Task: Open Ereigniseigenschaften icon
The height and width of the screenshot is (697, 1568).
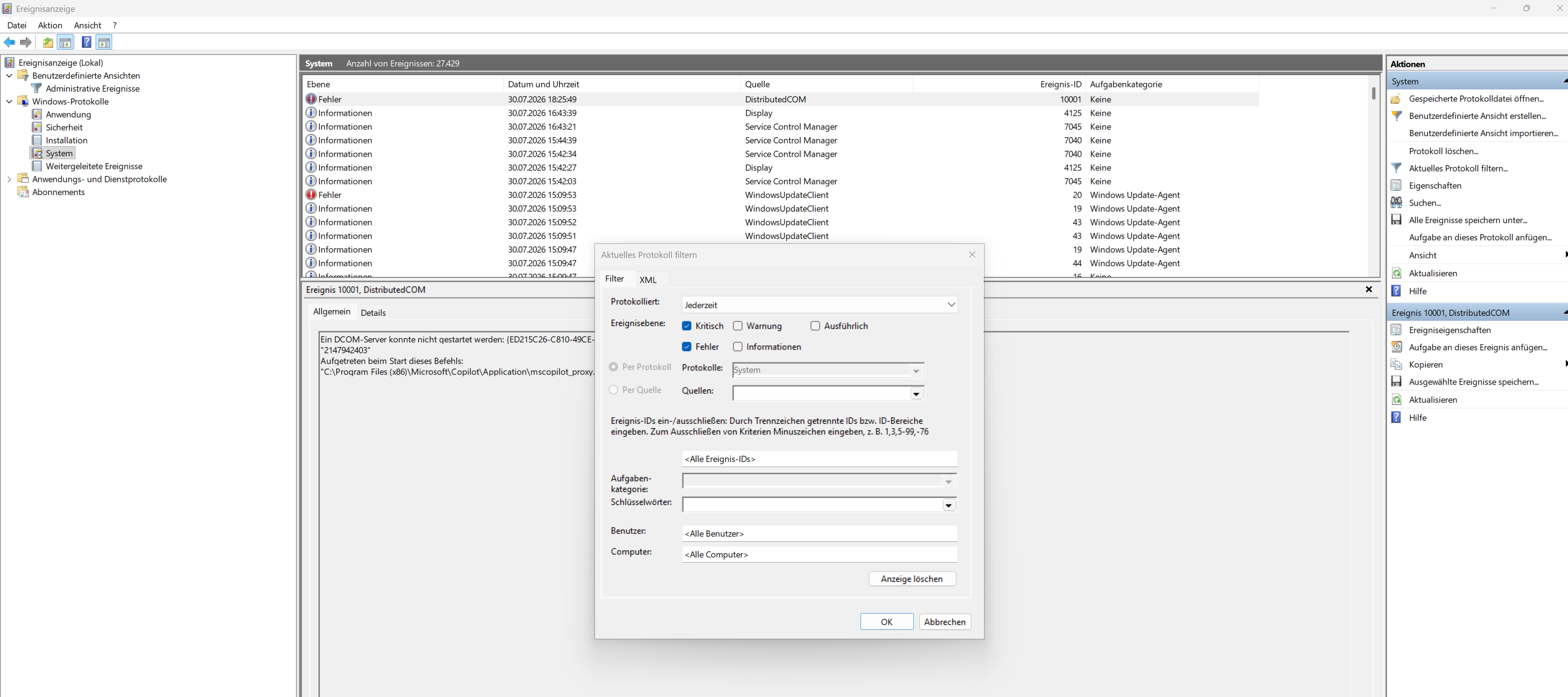Action: click(1396, 330)
